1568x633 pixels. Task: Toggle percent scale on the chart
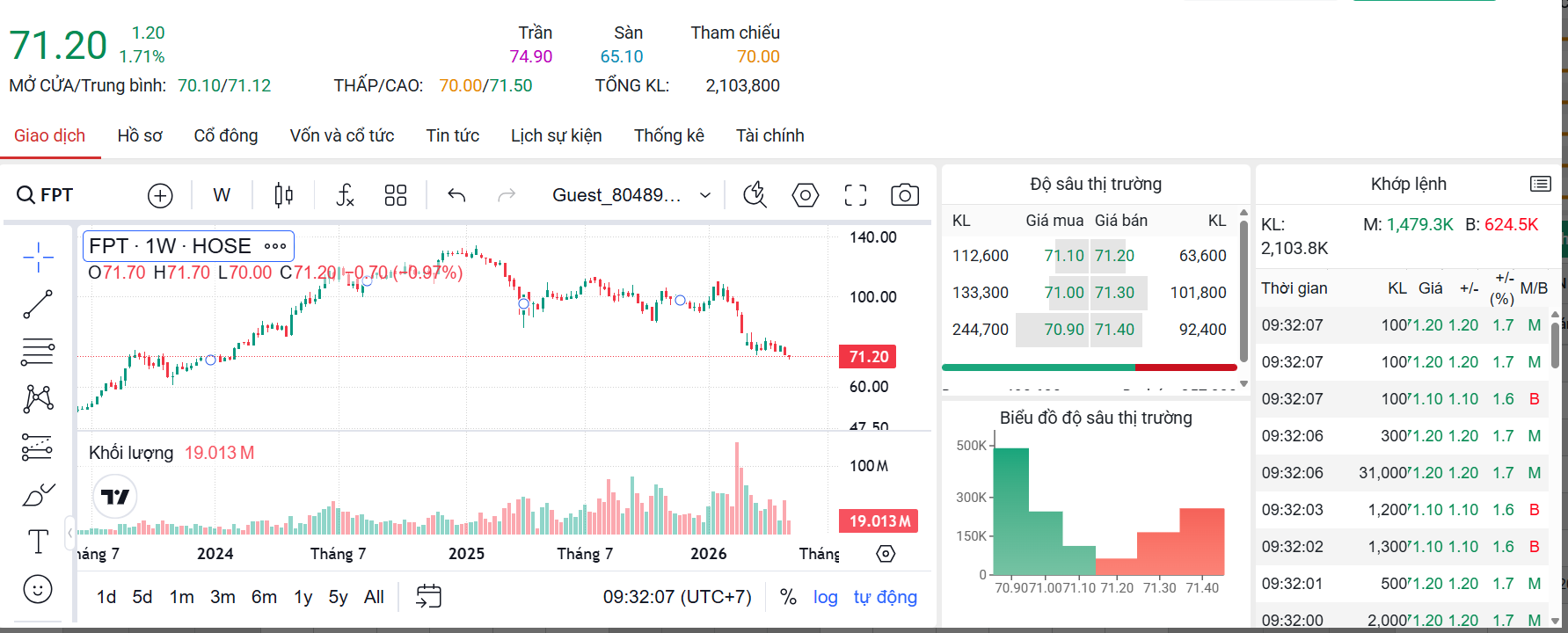[x=788, y=597]
